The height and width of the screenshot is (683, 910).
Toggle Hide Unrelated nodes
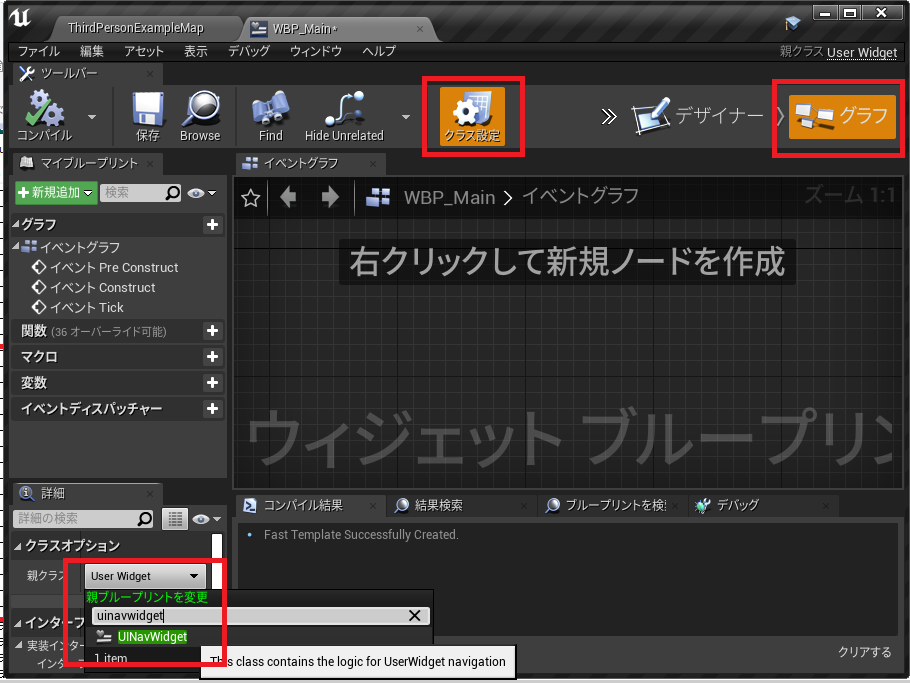(344, 115)
